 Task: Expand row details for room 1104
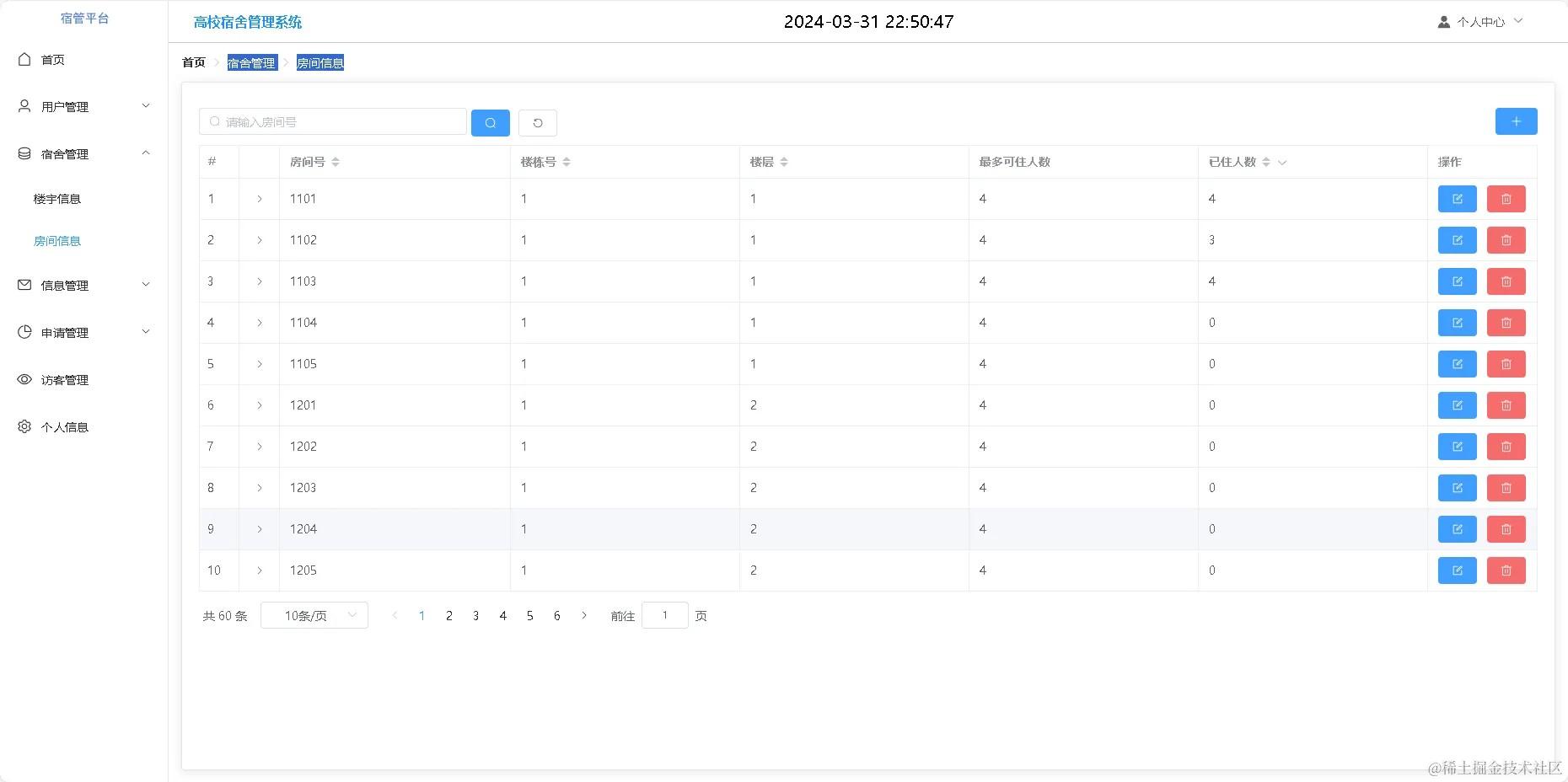[x=259, y=323]
